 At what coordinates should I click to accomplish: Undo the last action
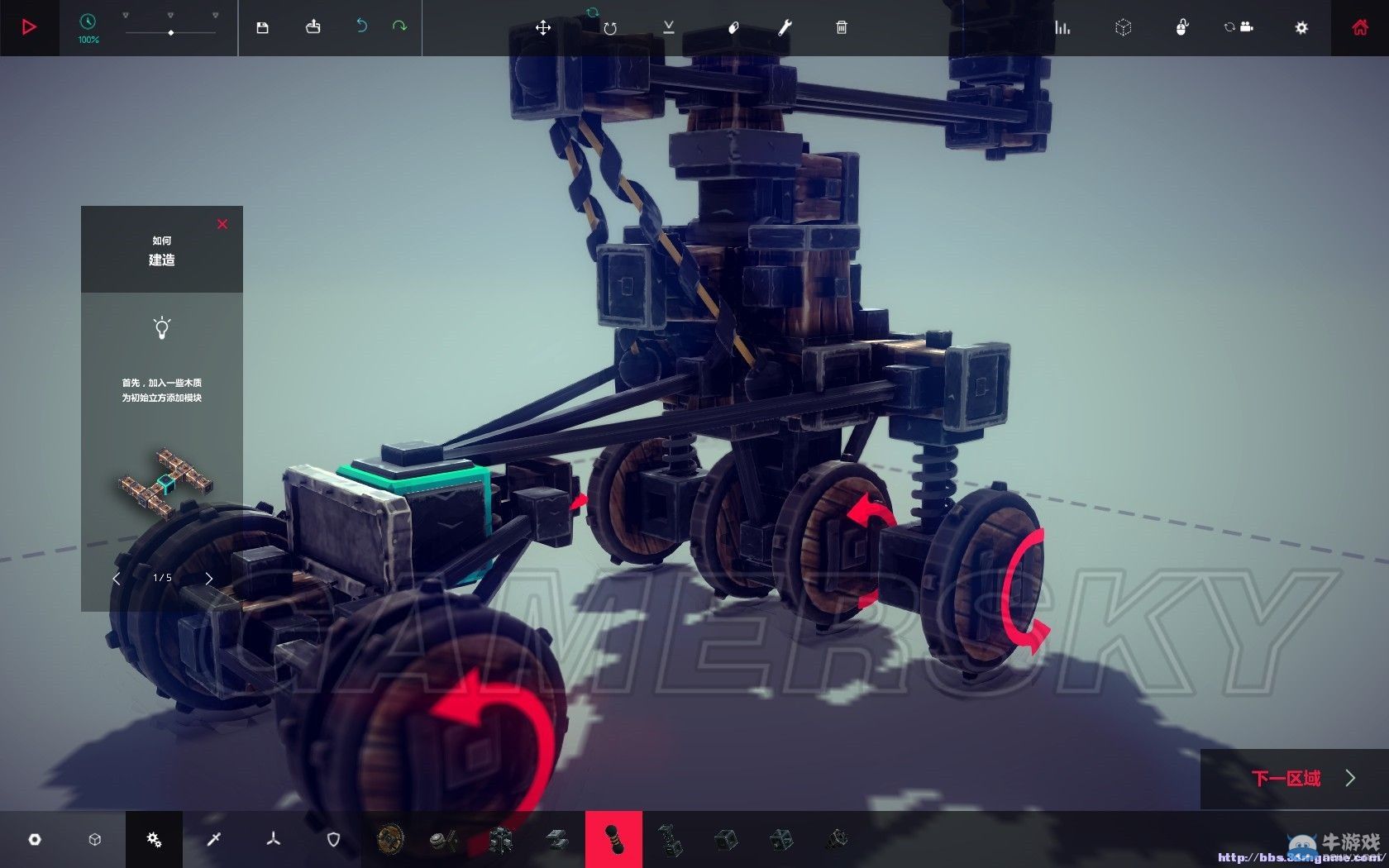[361, 26]
